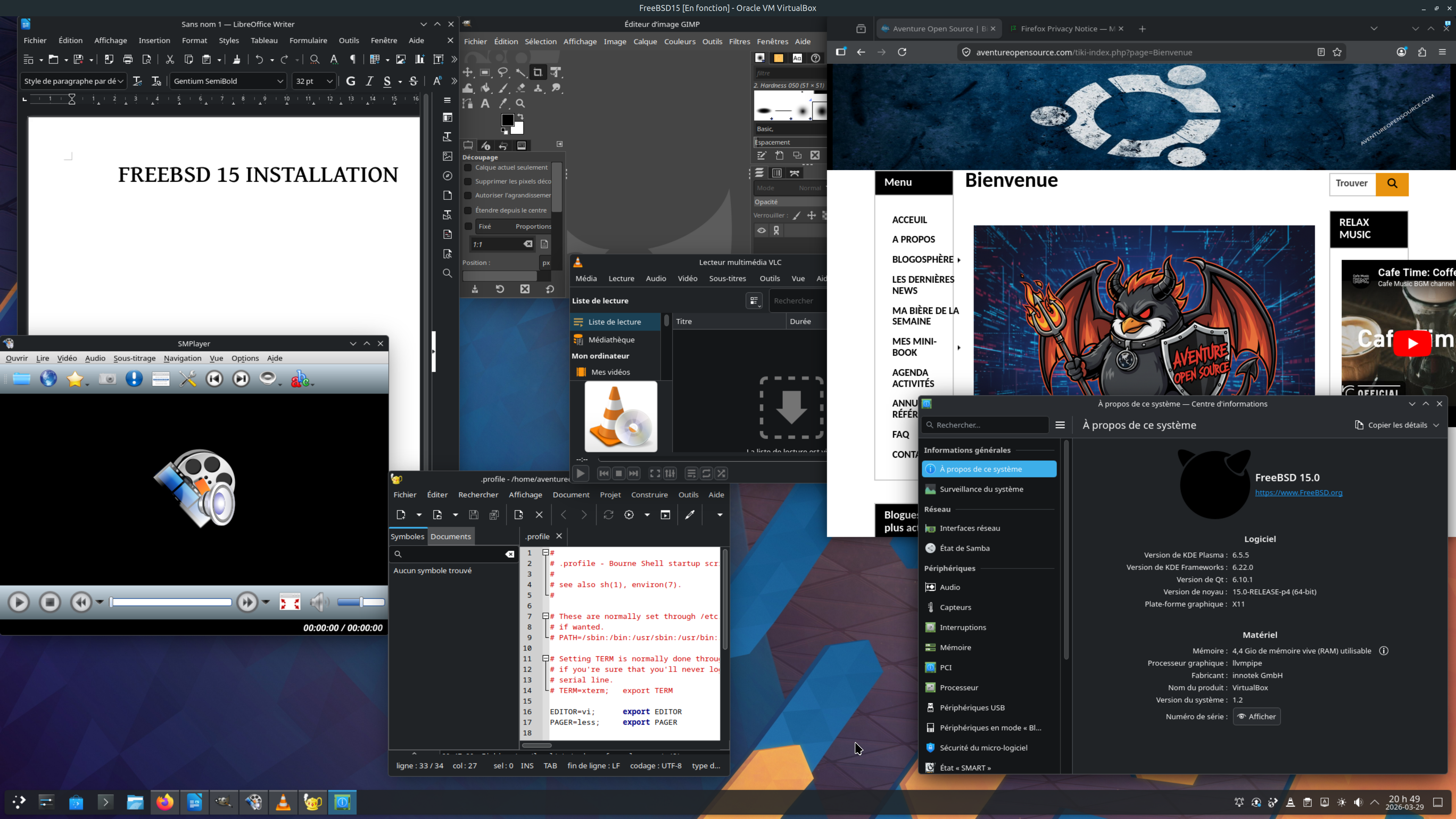Screen dimensions: 1456x819
Task: Switch to the Geany 'Symboles' tab
Action: 407,537
